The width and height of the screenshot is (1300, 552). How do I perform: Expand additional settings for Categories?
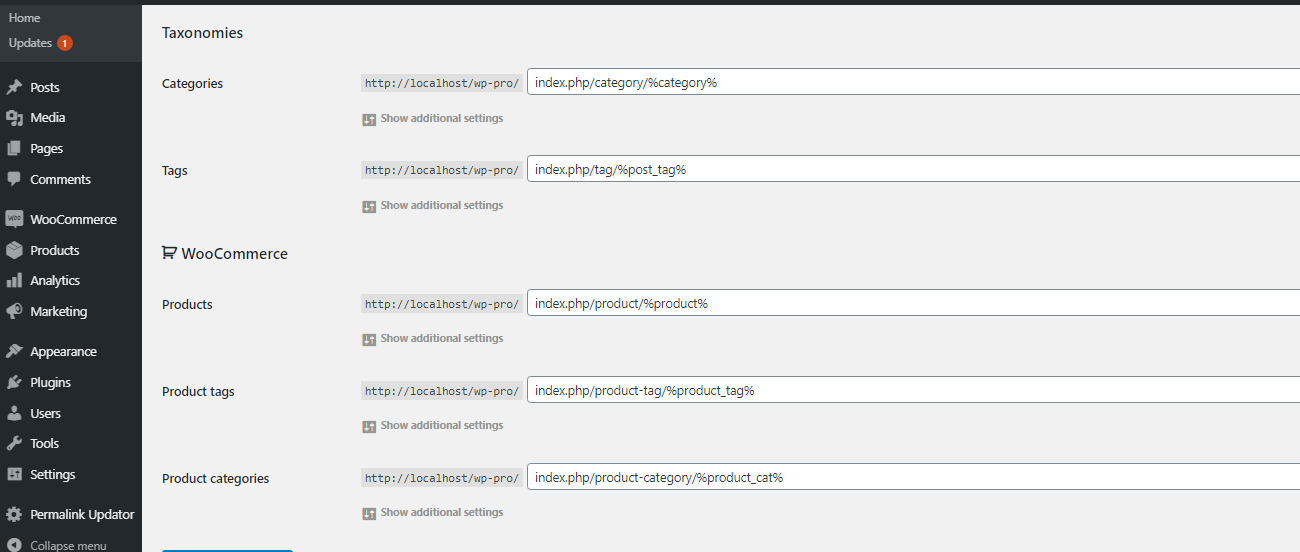point(442,118)
